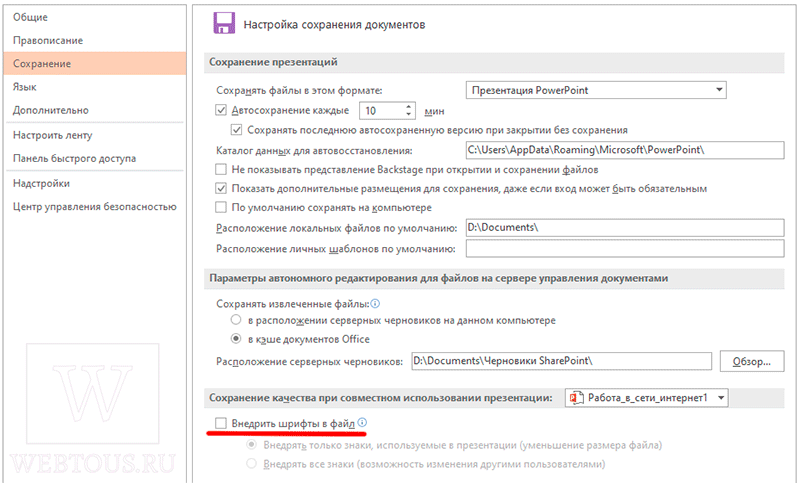Click the purple save diskette icon
The width and height of the screenshot is (800, 483).
pos(224,23)
